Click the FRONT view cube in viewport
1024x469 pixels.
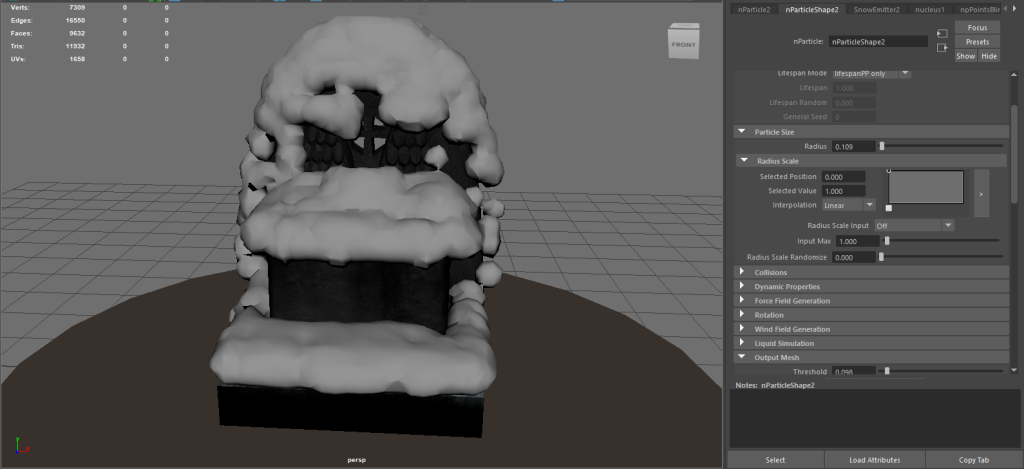click(683, 44)
